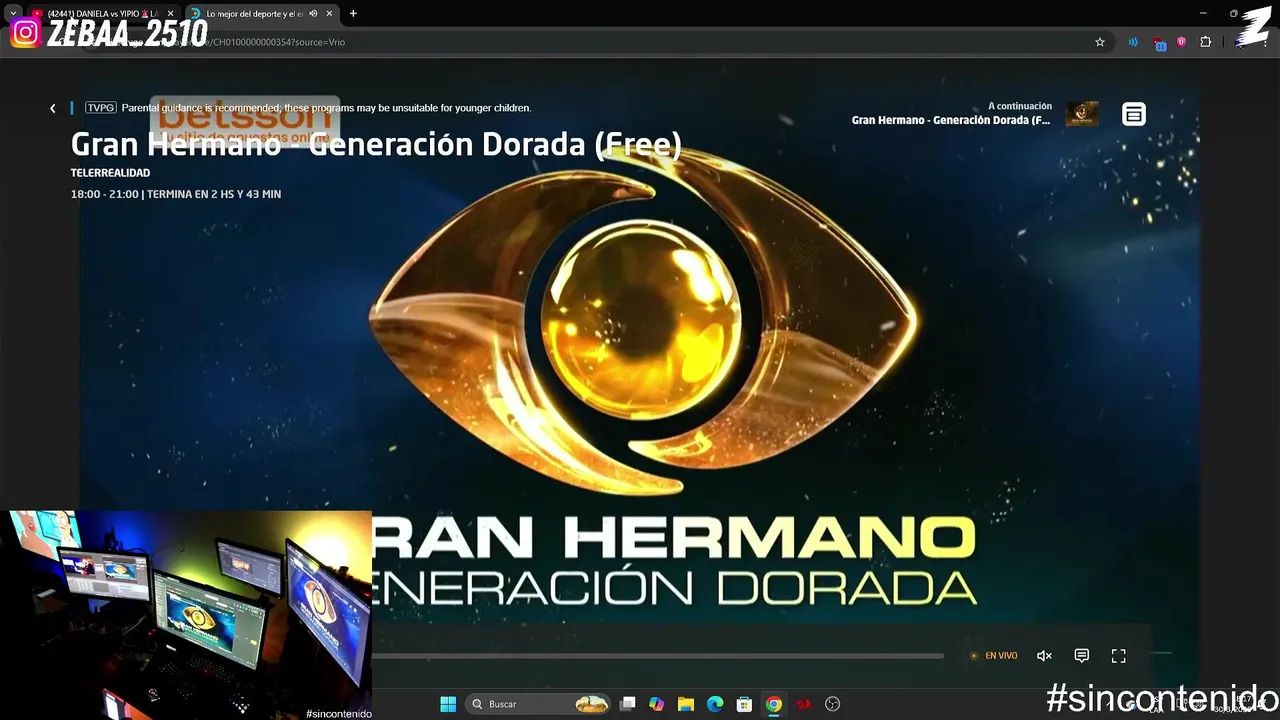Bookmark this page with the star icon
The image size is (1280, 720).
coord(1100,42)
